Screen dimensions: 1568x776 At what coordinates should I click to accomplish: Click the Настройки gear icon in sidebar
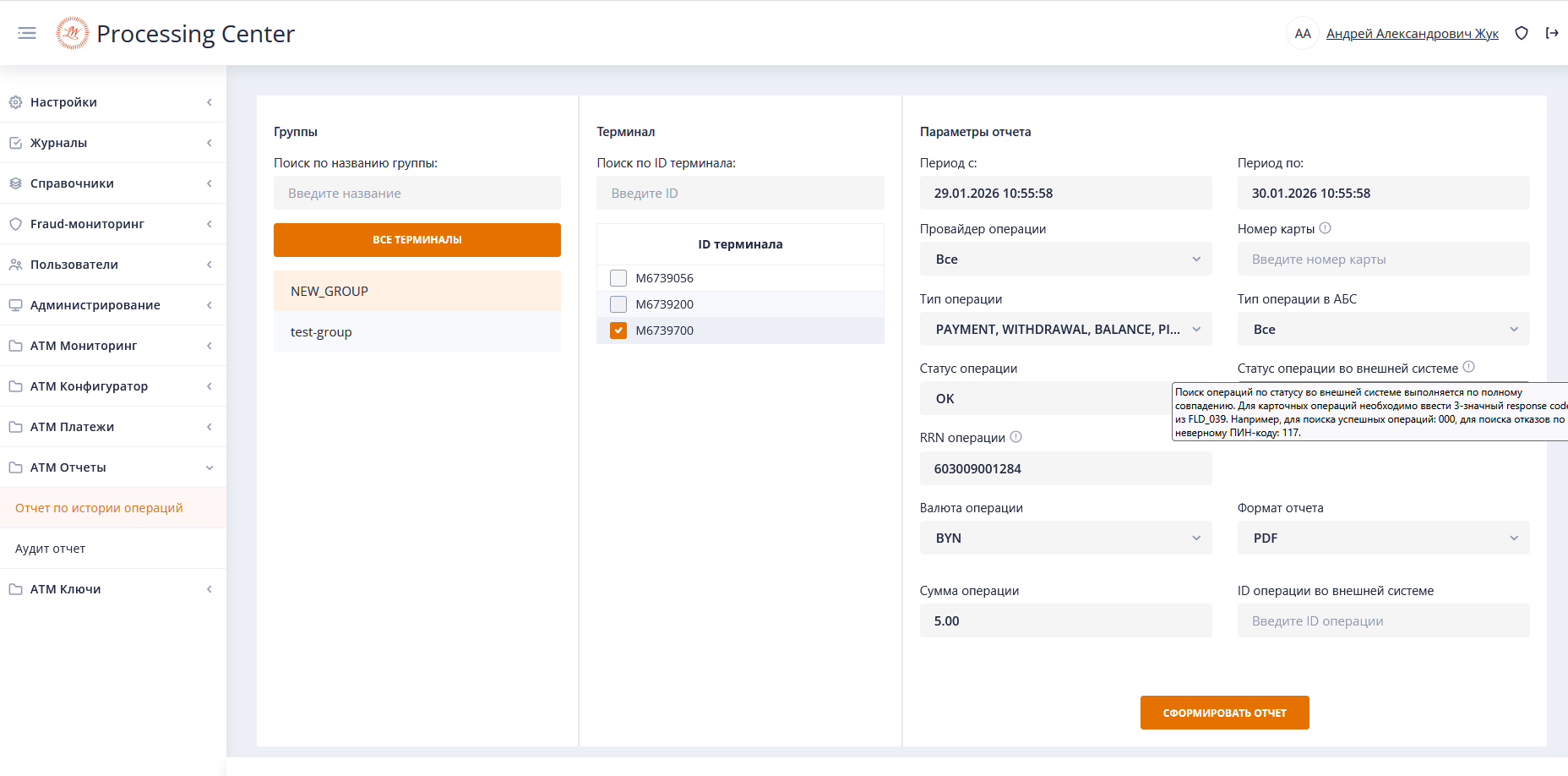point(15,102)
